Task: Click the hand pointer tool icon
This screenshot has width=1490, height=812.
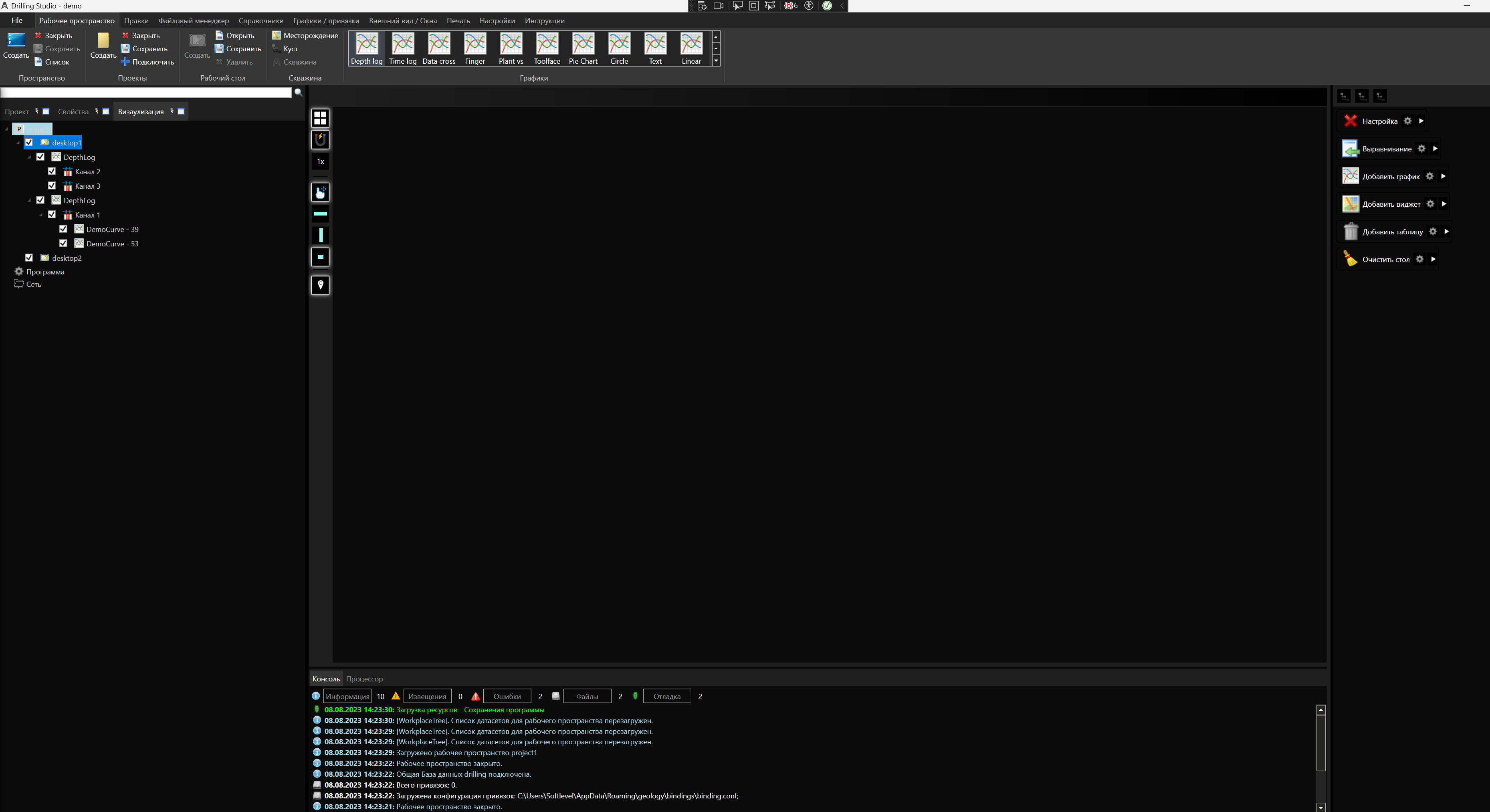Action: coord(320,192)
